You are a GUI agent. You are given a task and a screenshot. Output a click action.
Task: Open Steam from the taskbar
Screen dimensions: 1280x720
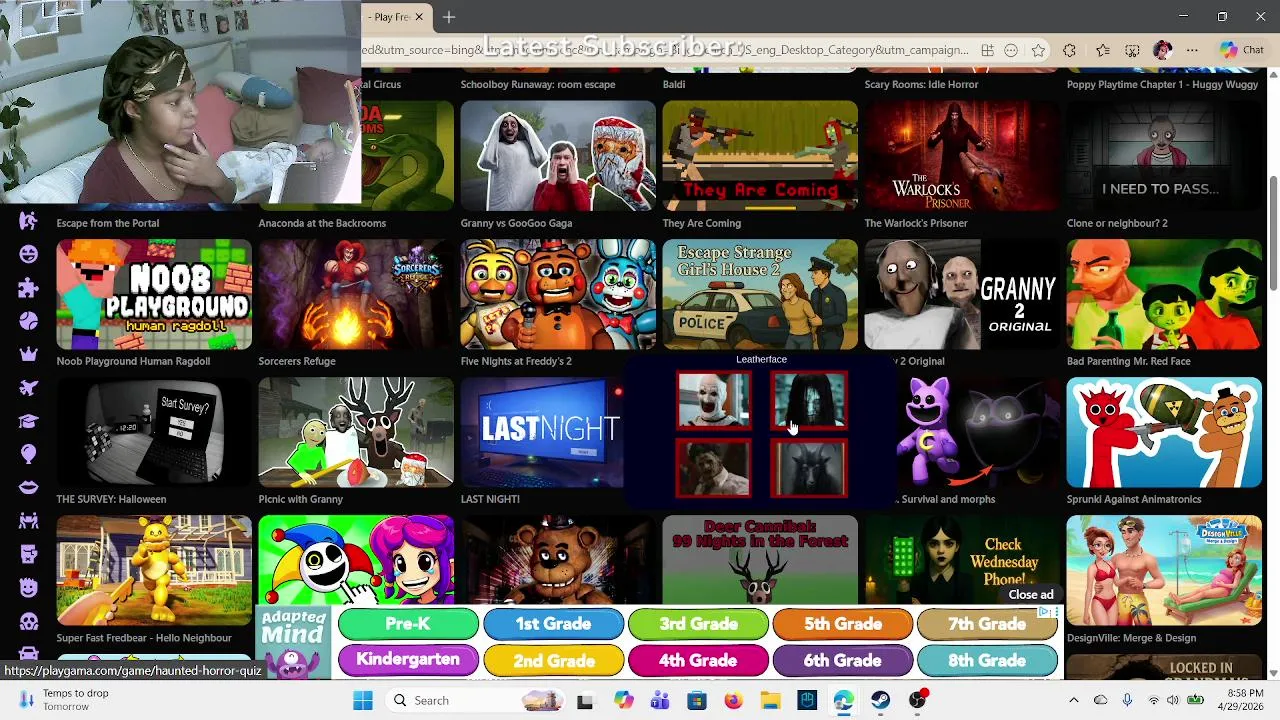click(880, 700)
